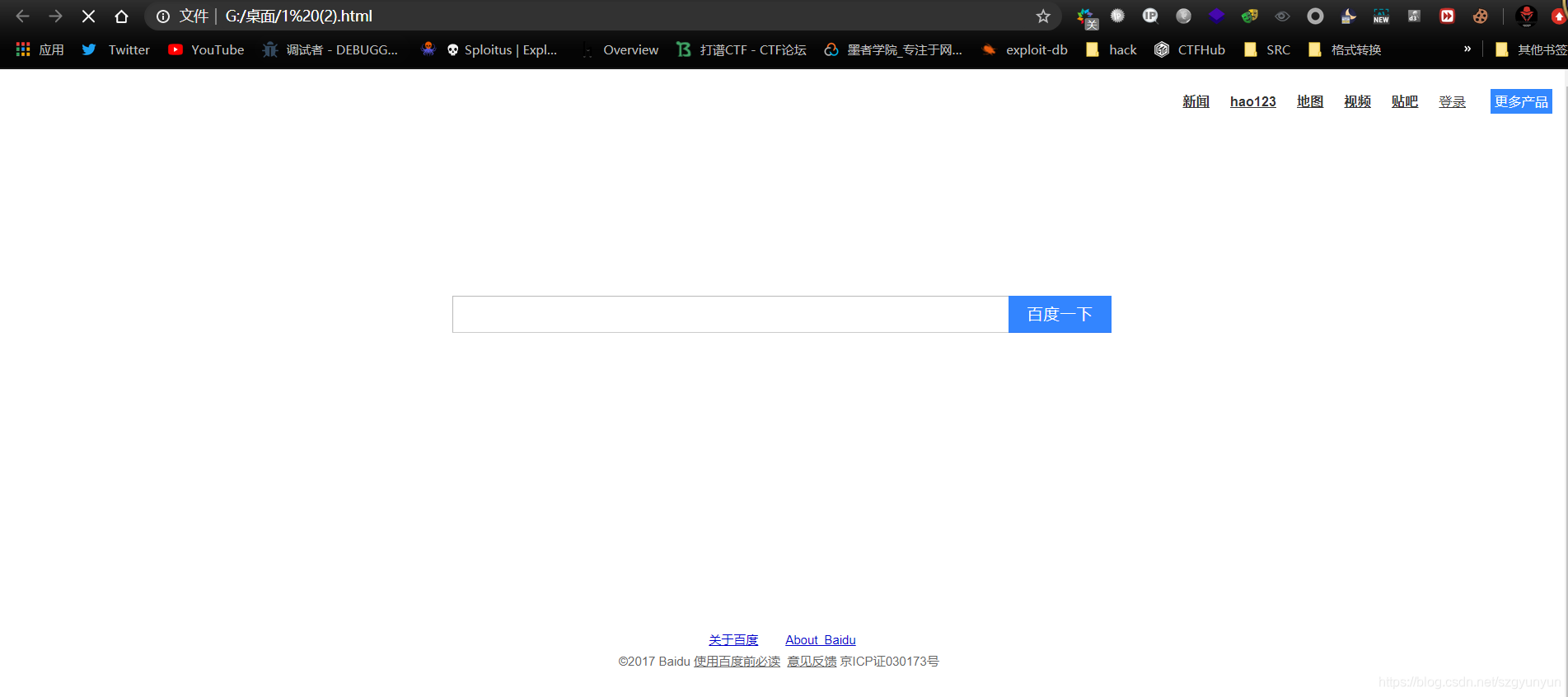Stop the page from loading
The height and width of the screenshot is (697, 1568).
tap(88, 16)
